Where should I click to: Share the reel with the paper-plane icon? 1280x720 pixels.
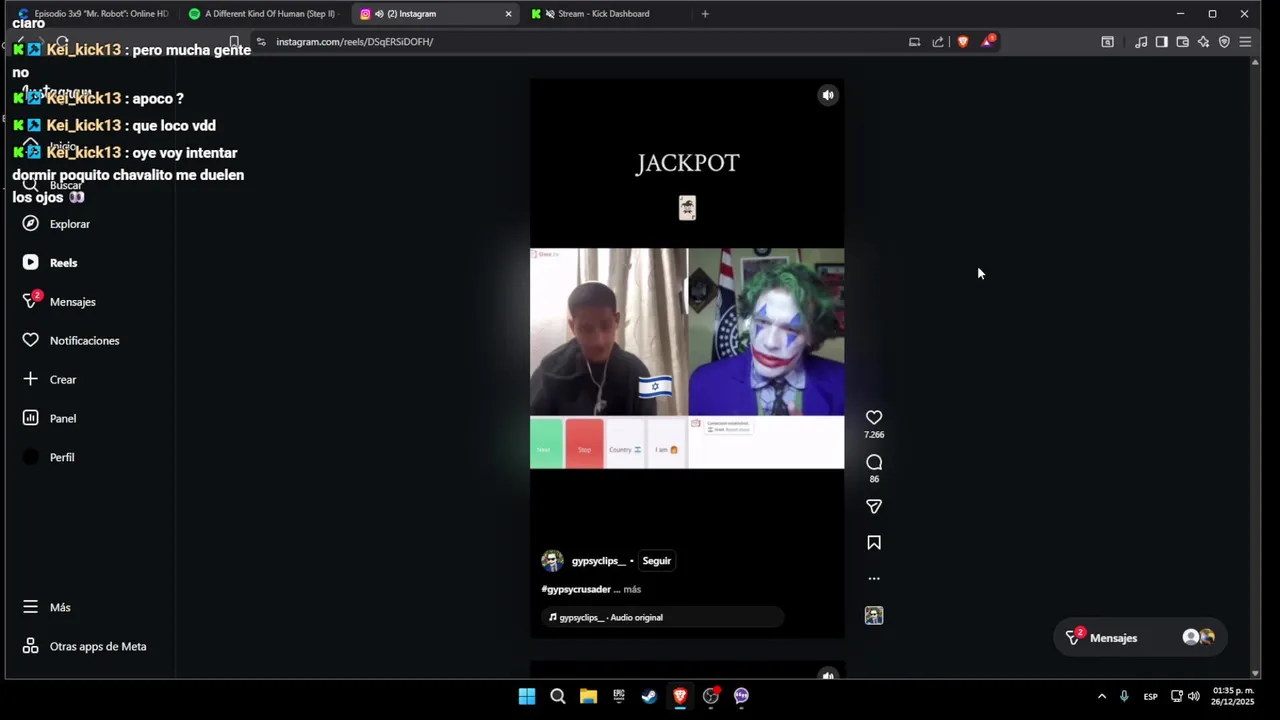(874, 506)
